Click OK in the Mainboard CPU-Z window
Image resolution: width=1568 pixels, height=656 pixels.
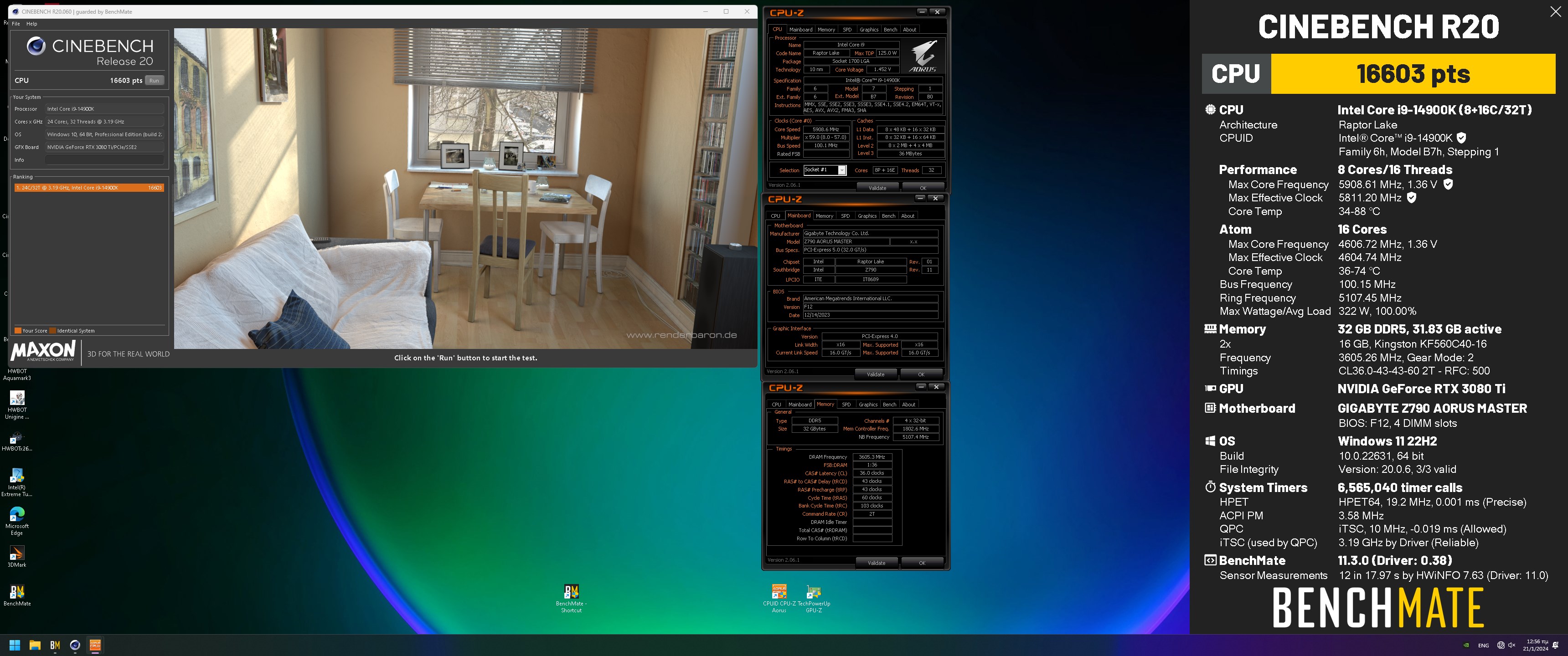pos(921,374)
